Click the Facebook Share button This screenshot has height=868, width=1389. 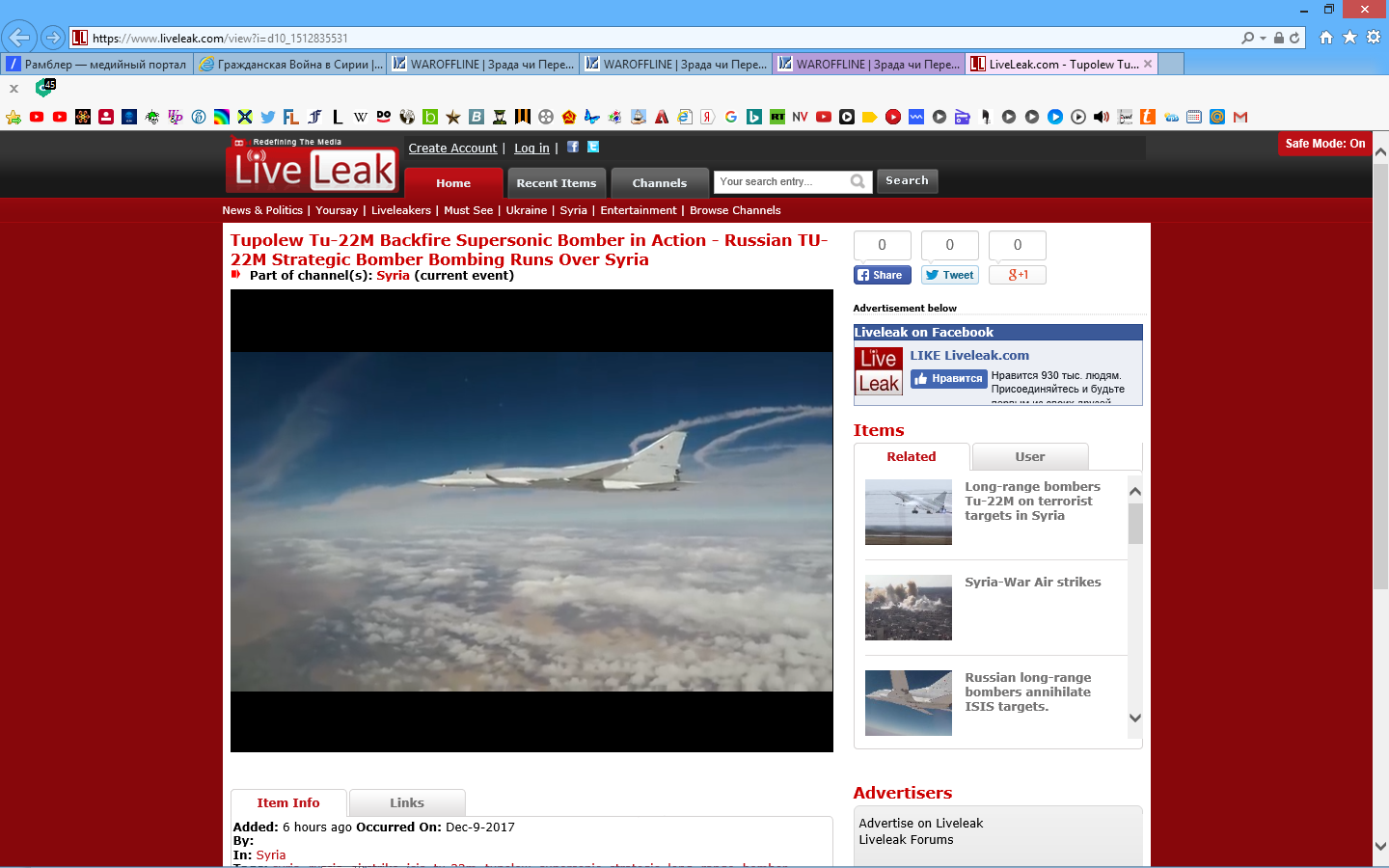tap(881, 275)
